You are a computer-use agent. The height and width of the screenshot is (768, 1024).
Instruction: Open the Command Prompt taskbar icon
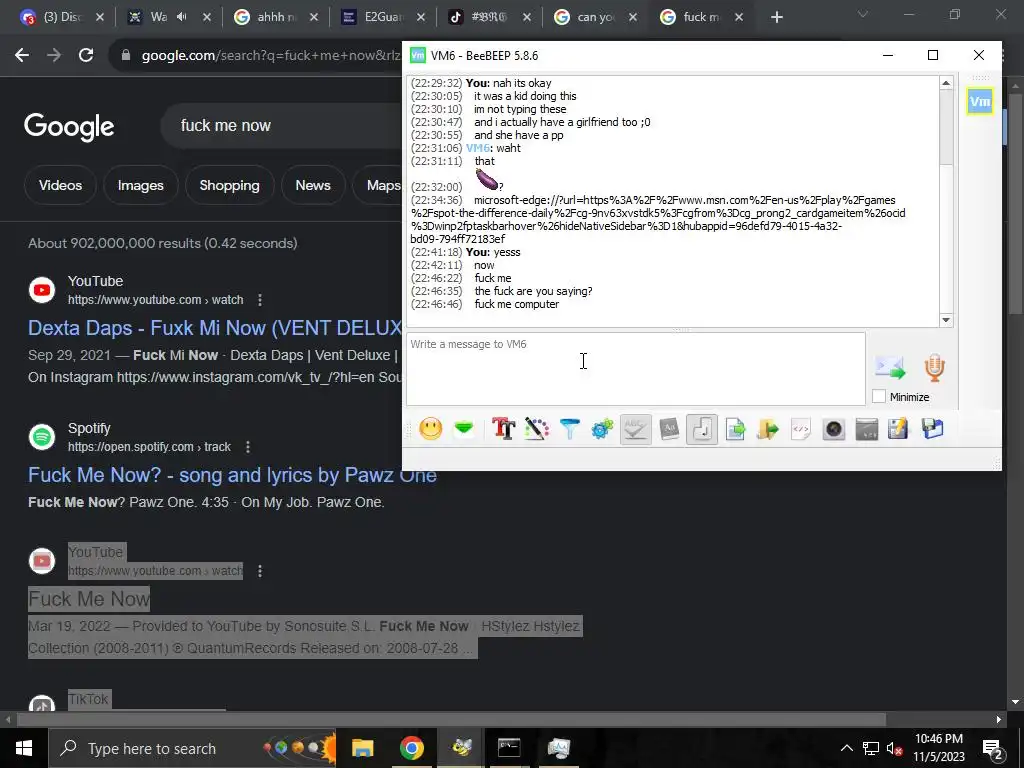[509, 748]
